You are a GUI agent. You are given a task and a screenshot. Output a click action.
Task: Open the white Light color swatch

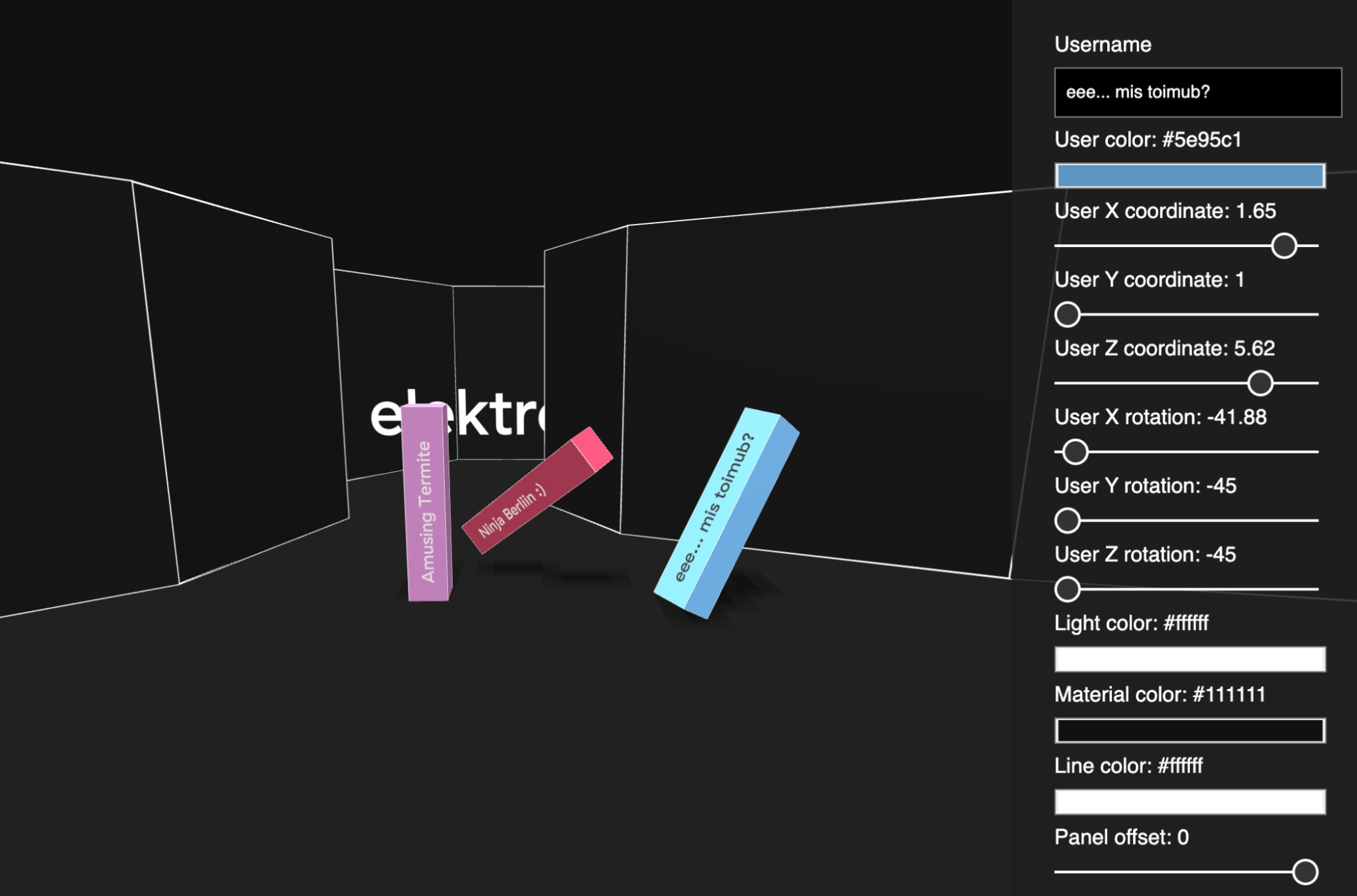1189,659
